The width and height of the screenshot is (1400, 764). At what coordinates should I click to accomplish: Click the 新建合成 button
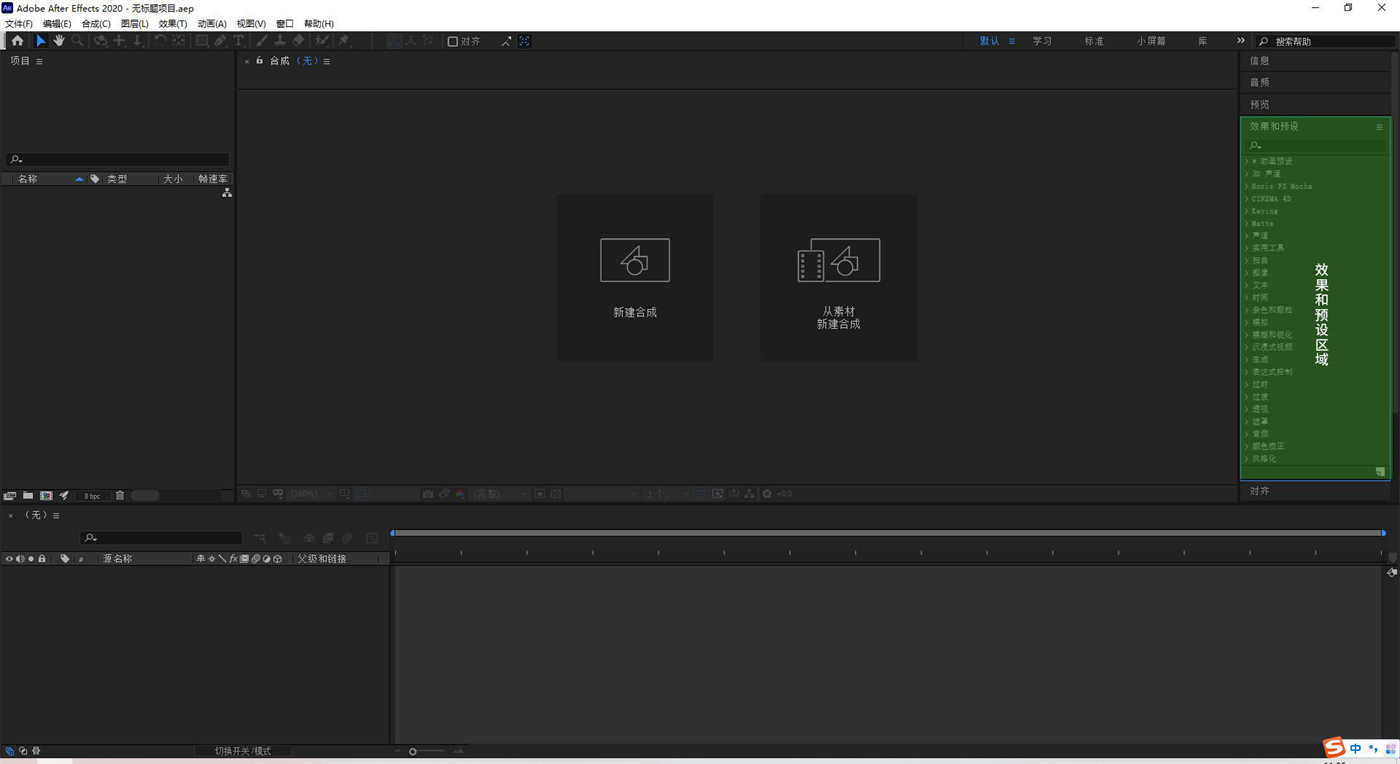pos(635,278)
